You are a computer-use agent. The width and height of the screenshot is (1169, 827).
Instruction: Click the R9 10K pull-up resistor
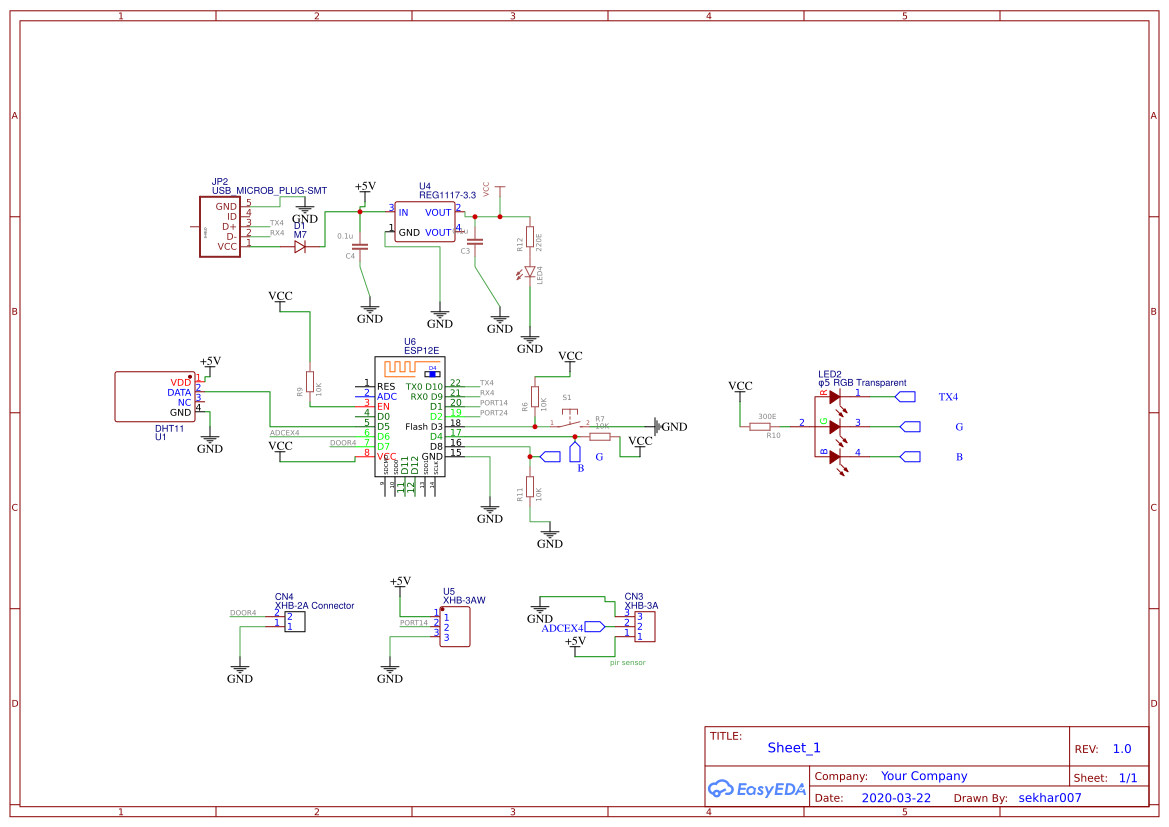309,383
